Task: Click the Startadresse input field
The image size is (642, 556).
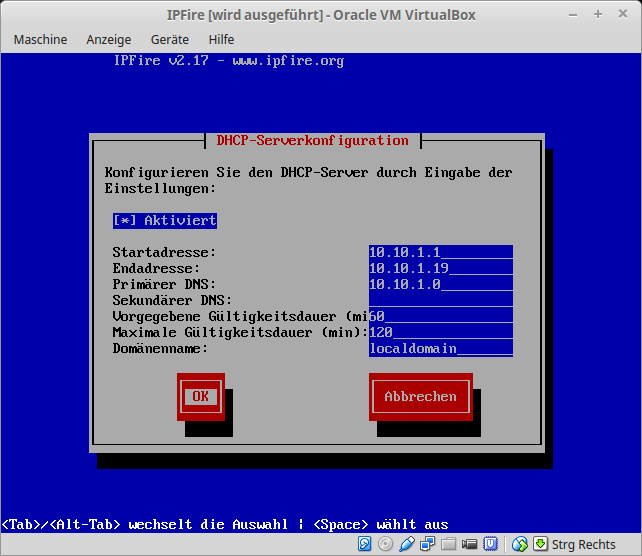Action: click(x=441, y=252)
